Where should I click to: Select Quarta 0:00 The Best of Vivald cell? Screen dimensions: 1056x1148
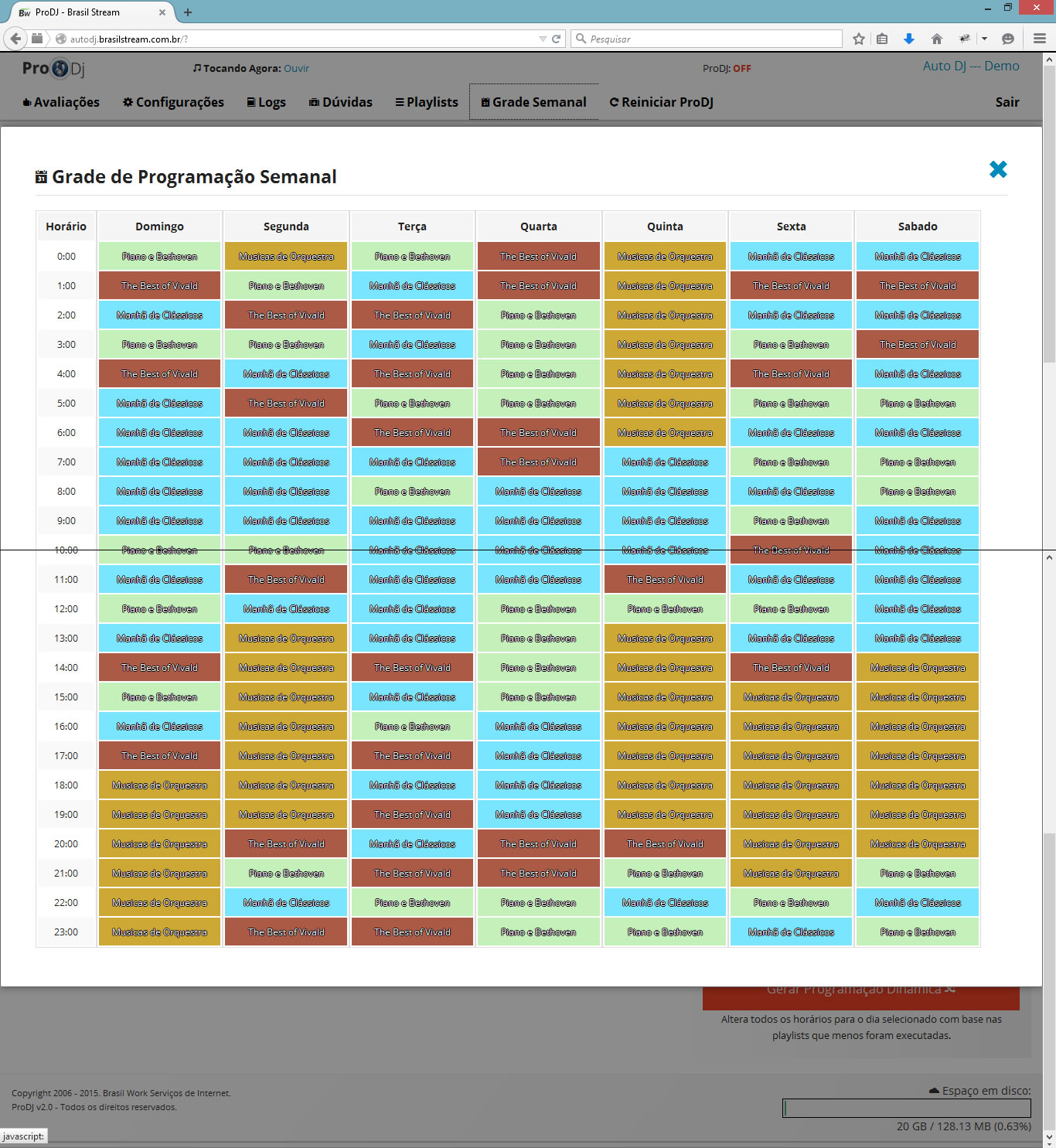[538, 256]
